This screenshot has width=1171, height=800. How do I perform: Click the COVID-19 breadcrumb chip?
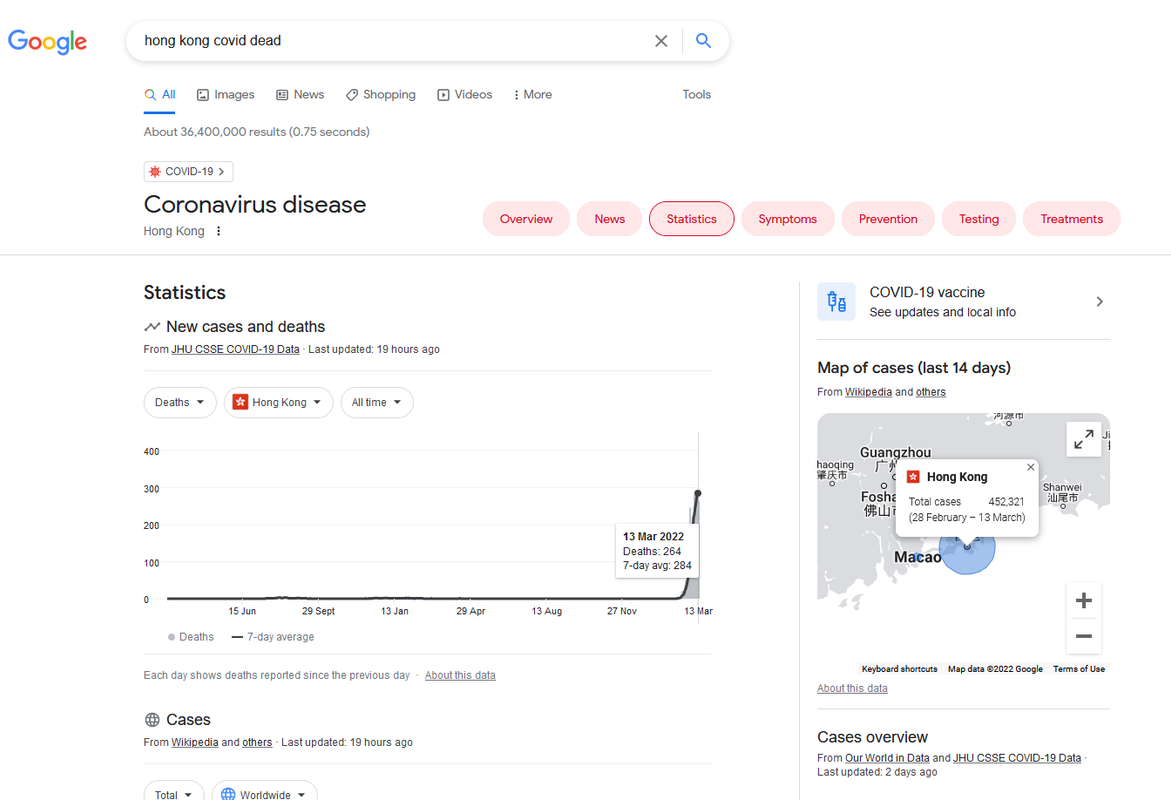tap(188, 172)
